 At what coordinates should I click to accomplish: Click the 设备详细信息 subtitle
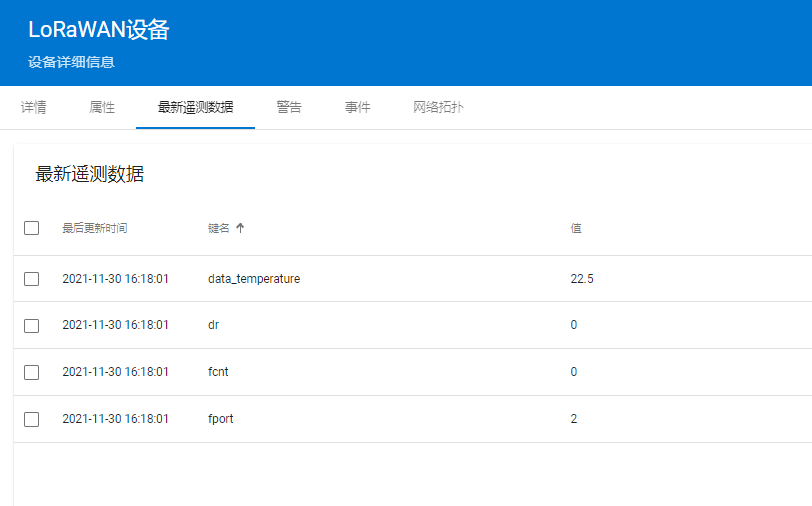(x=71, y=62)
